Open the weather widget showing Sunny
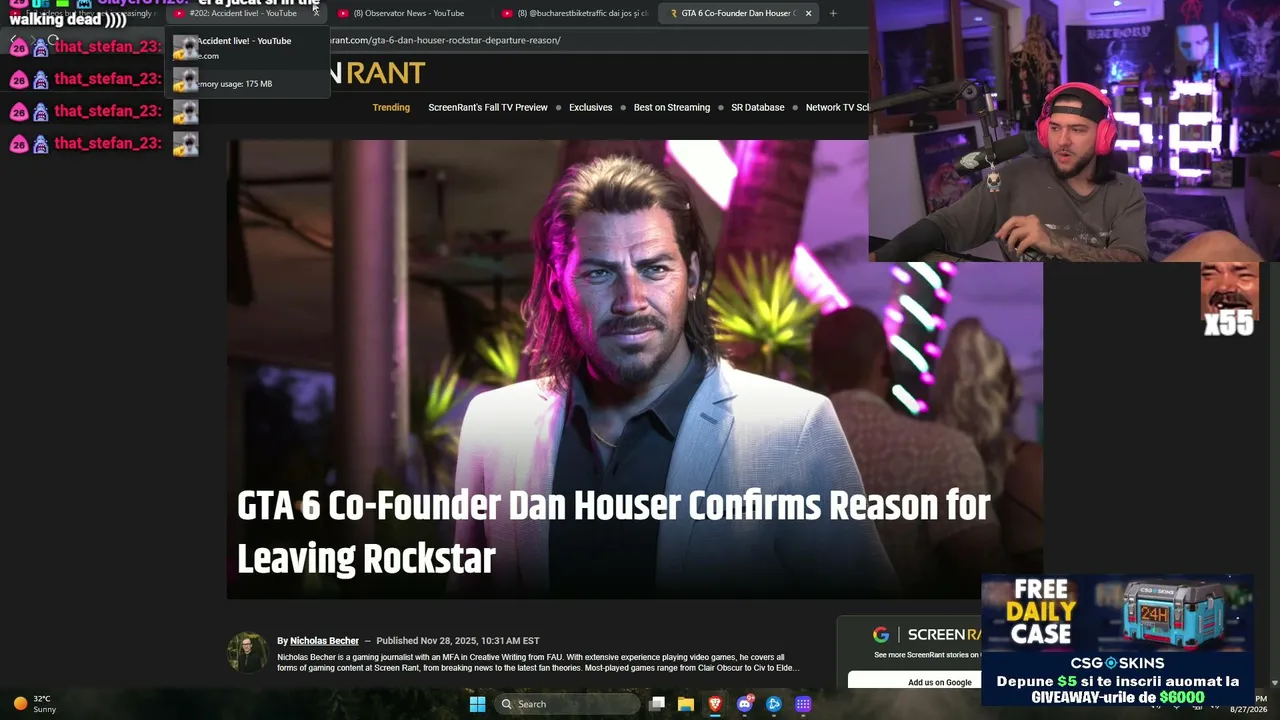Image resolution: width=1280 pixels, height=720 pixels. [34, 704]
